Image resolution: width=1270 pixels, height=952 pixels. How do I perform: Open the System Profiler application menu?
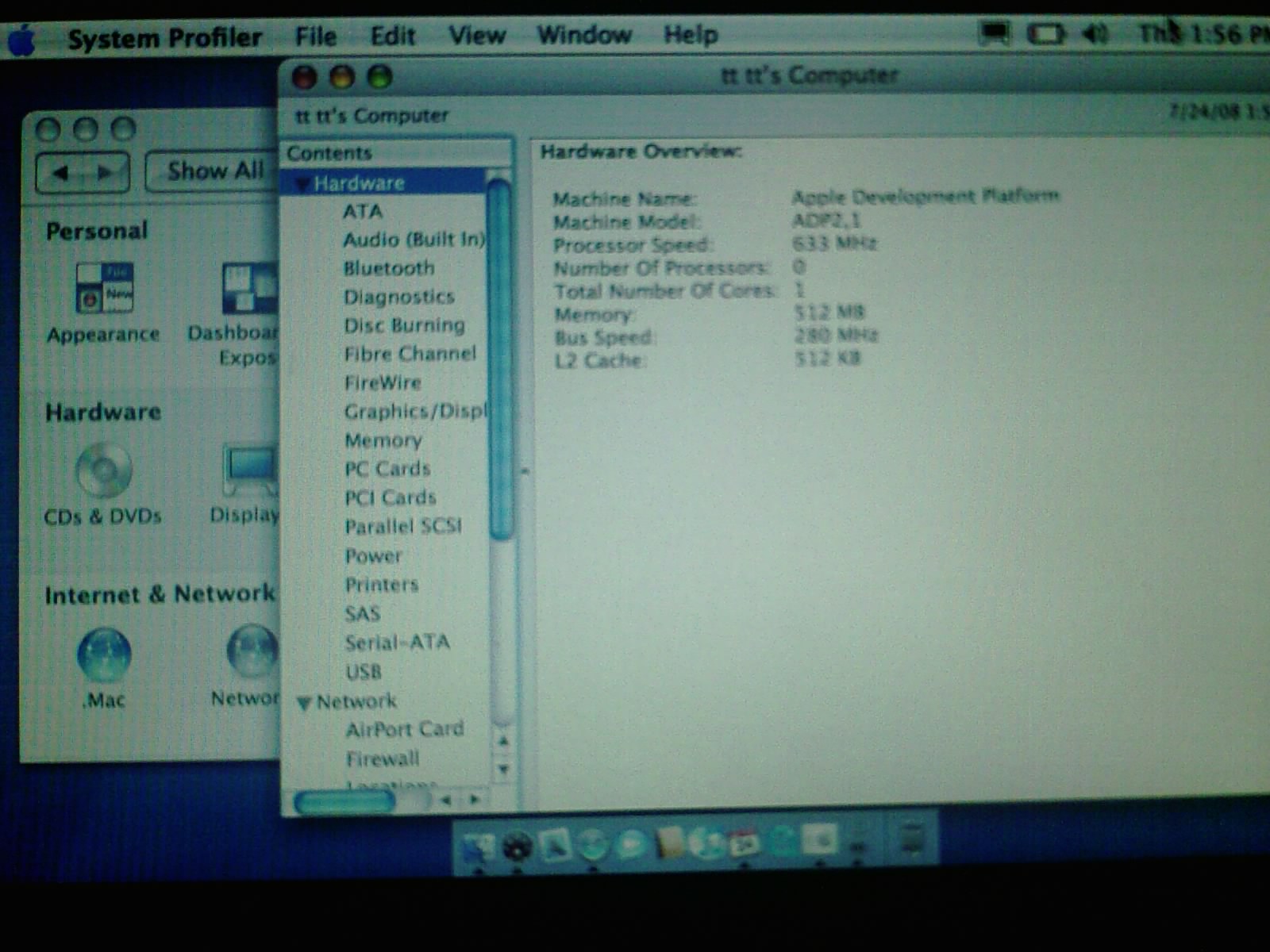point(164,37)
